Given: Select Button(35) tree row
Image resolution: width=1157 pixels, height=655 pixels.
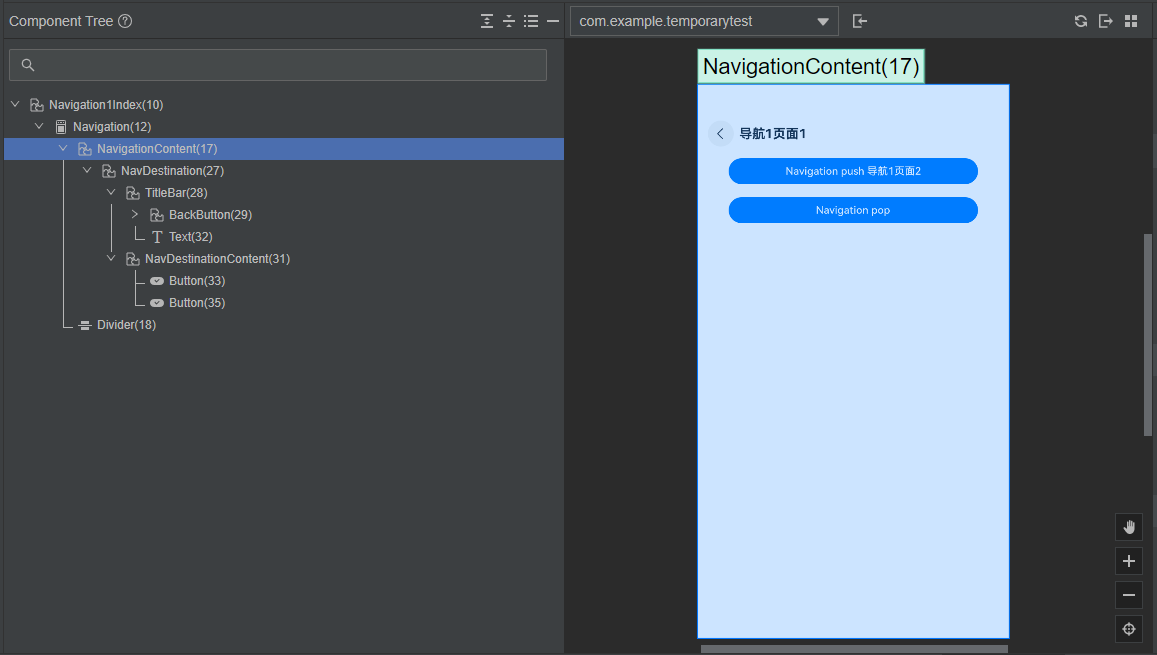Looking at the screenshot, I should pyautogui.click(x=284, y=303).
